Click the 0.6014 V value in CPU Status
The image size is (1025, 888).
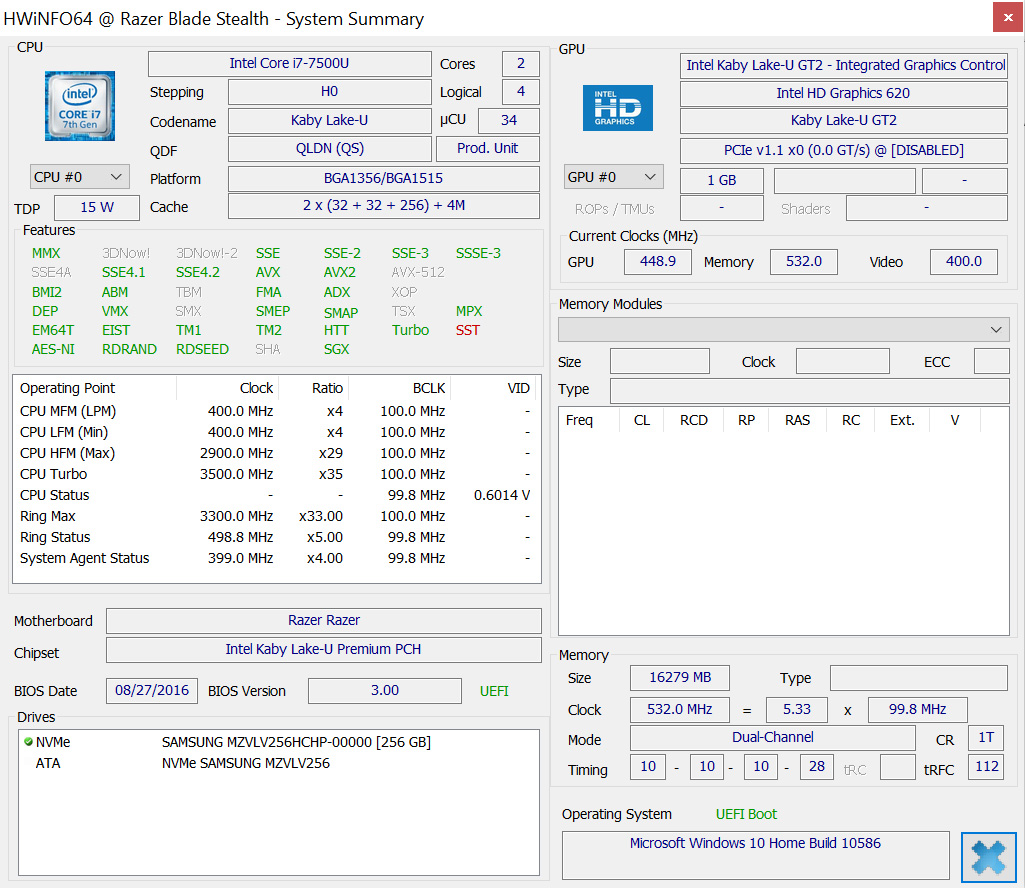(502, 495)
